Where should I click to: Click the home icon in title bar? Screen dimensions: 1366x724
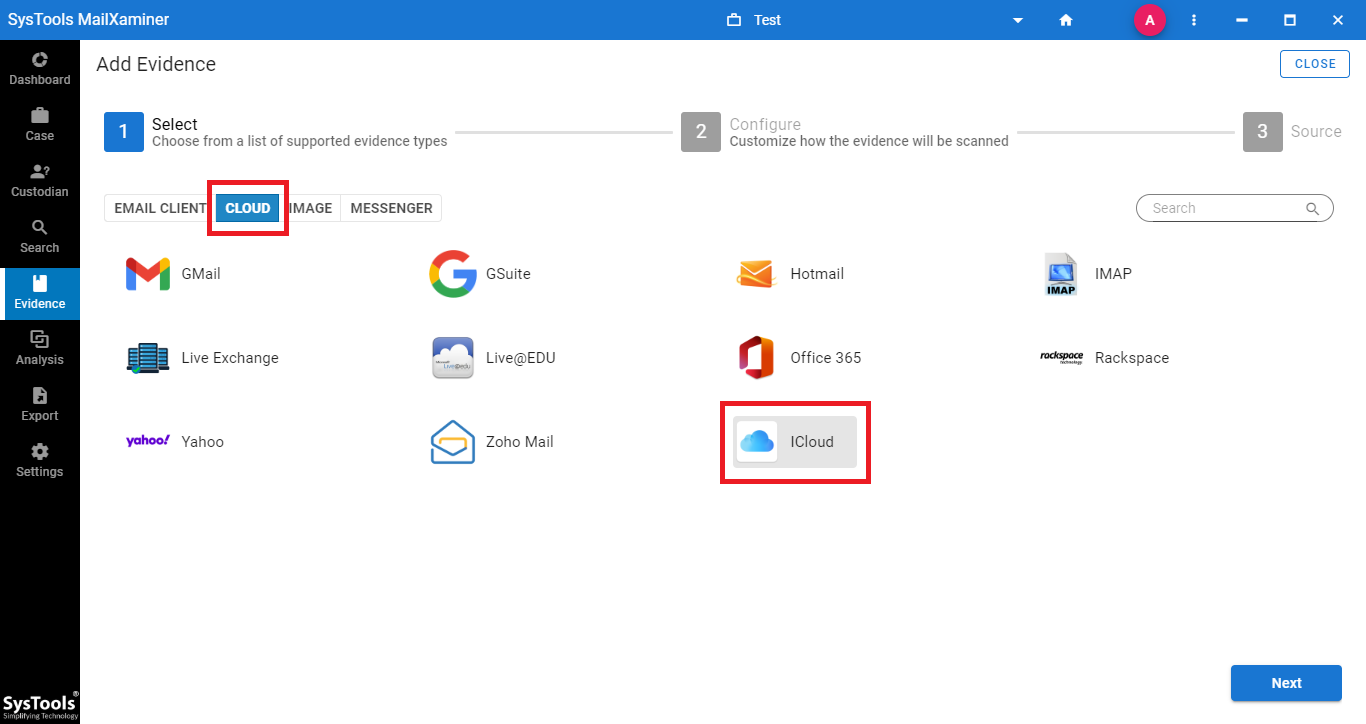coord(1066,20)
